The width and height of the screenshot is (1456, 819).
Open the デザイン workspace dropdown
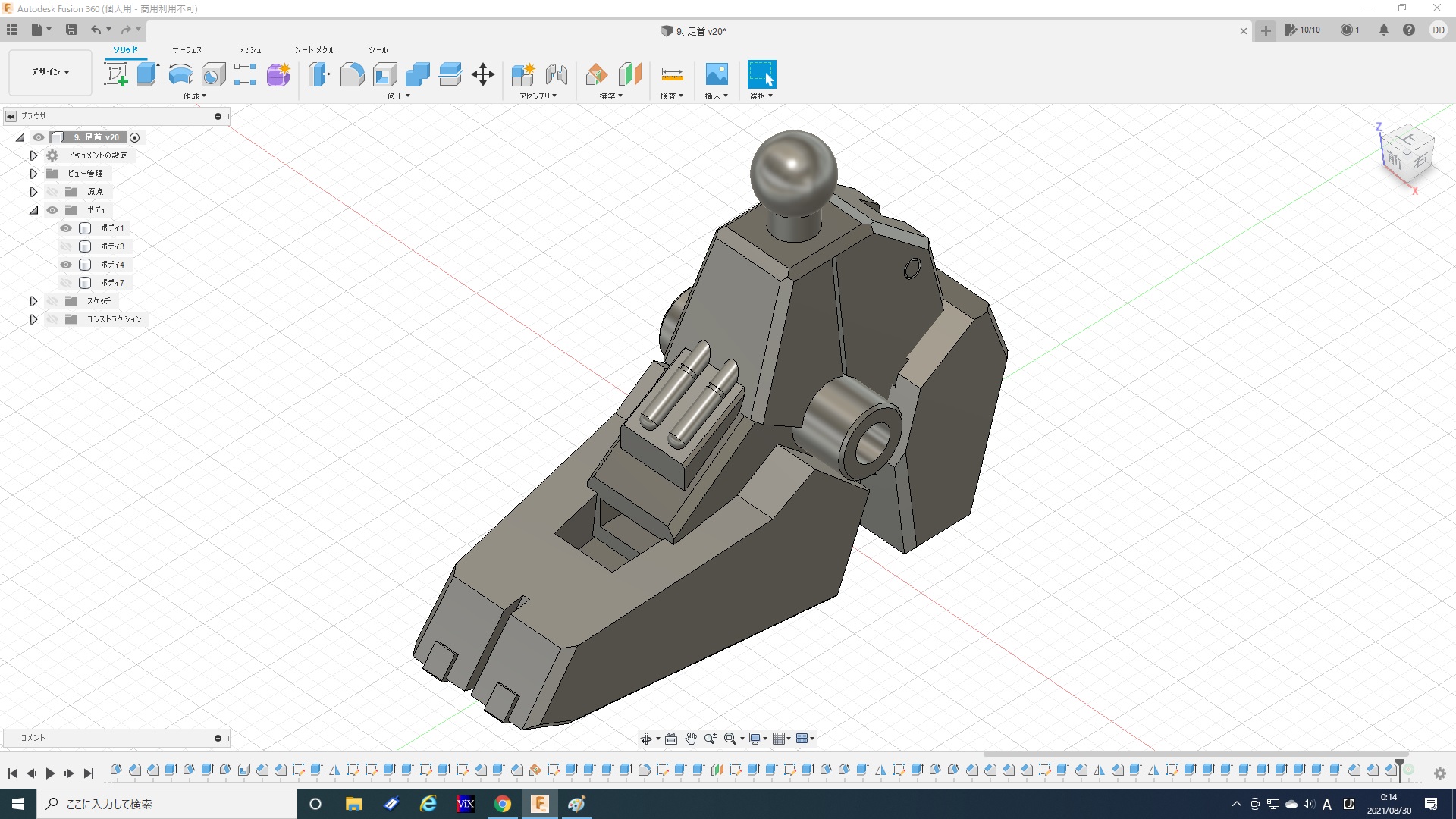(x=50, y=72)
